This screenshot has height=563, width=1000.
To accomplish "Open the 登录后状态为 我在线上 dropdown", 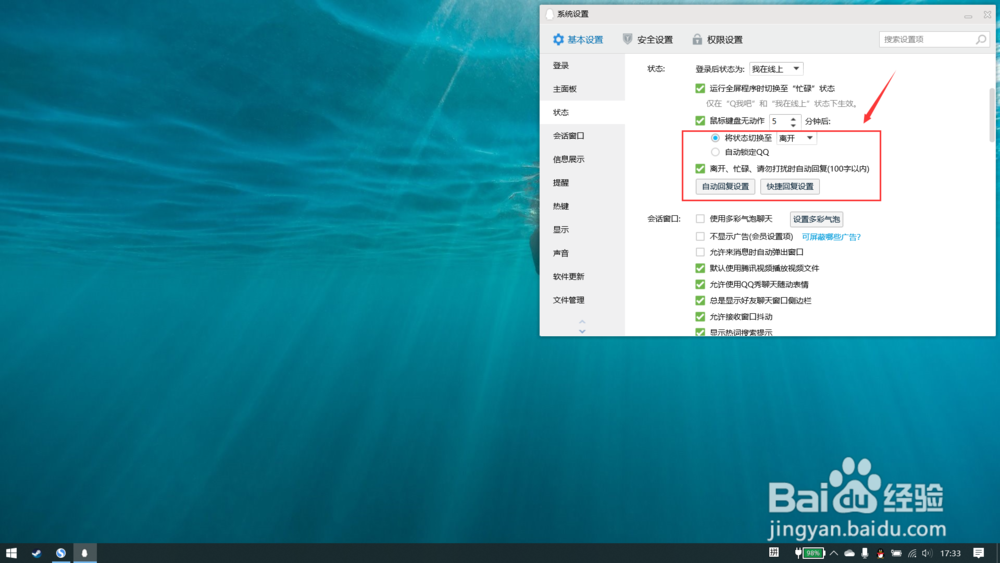I will tap(776, 69).
